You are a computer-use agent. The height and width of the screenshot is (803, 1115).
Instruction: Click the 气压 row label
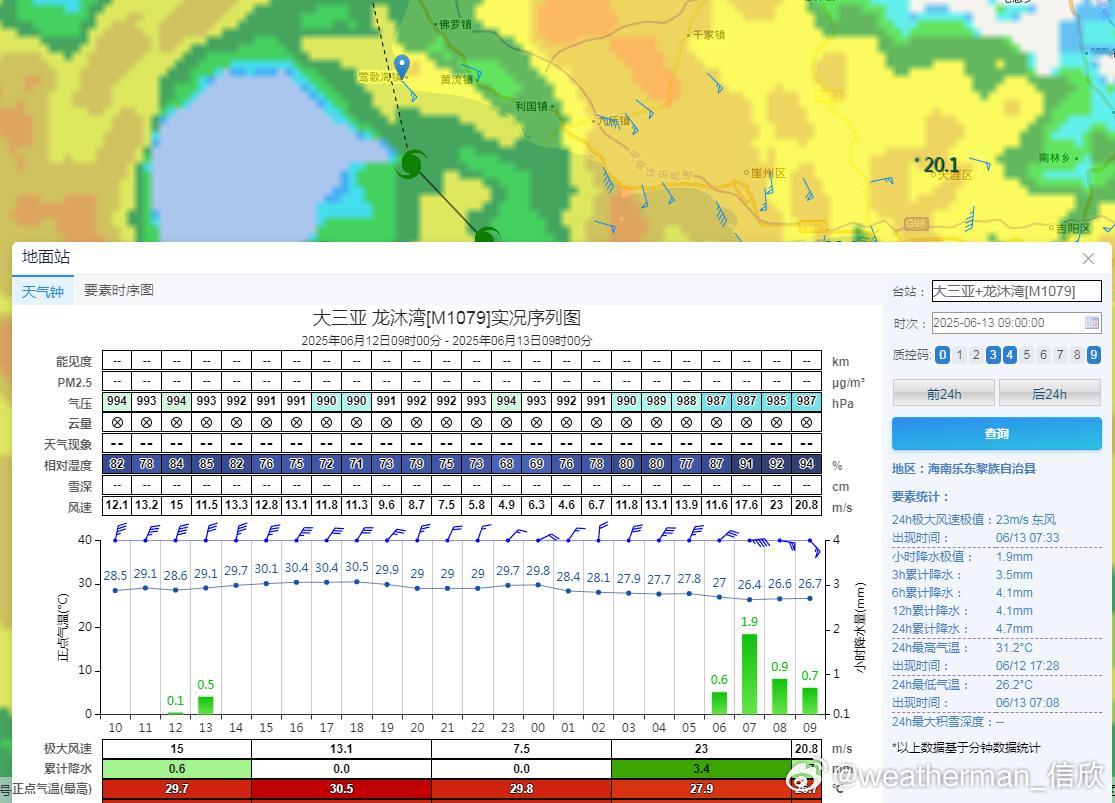pos(80,403)
